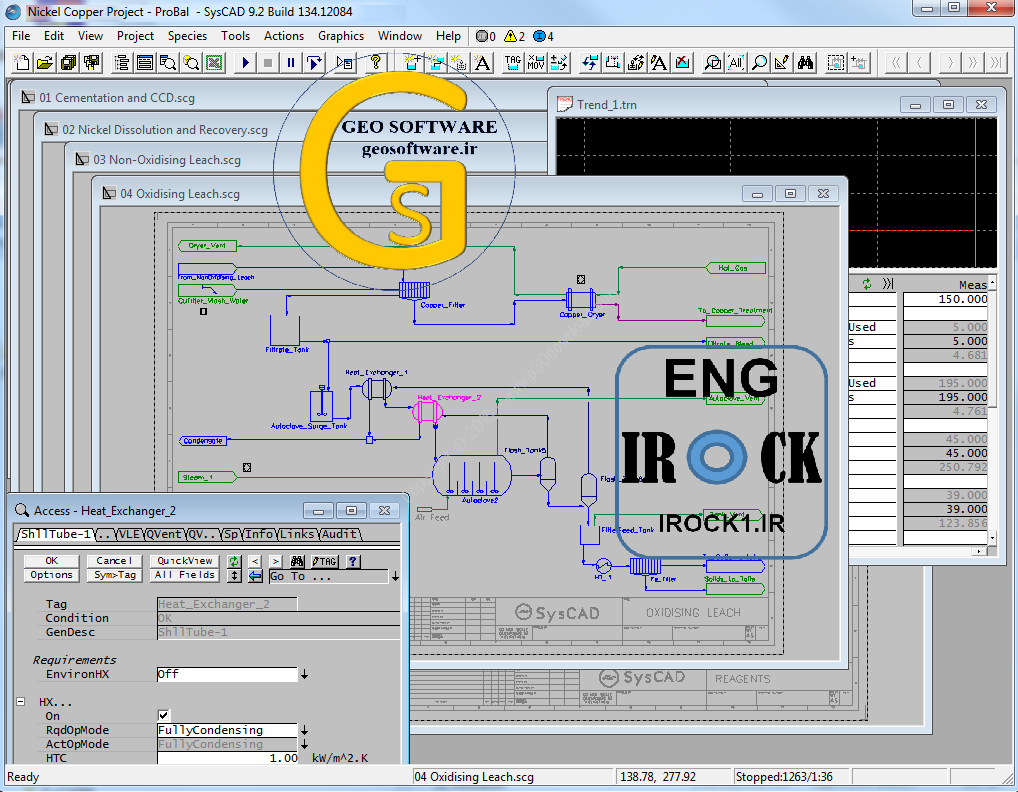Click the HTC value field showing 1.00
The image size is (1018, 792).
pyautogui.click(x=227, y=758)
